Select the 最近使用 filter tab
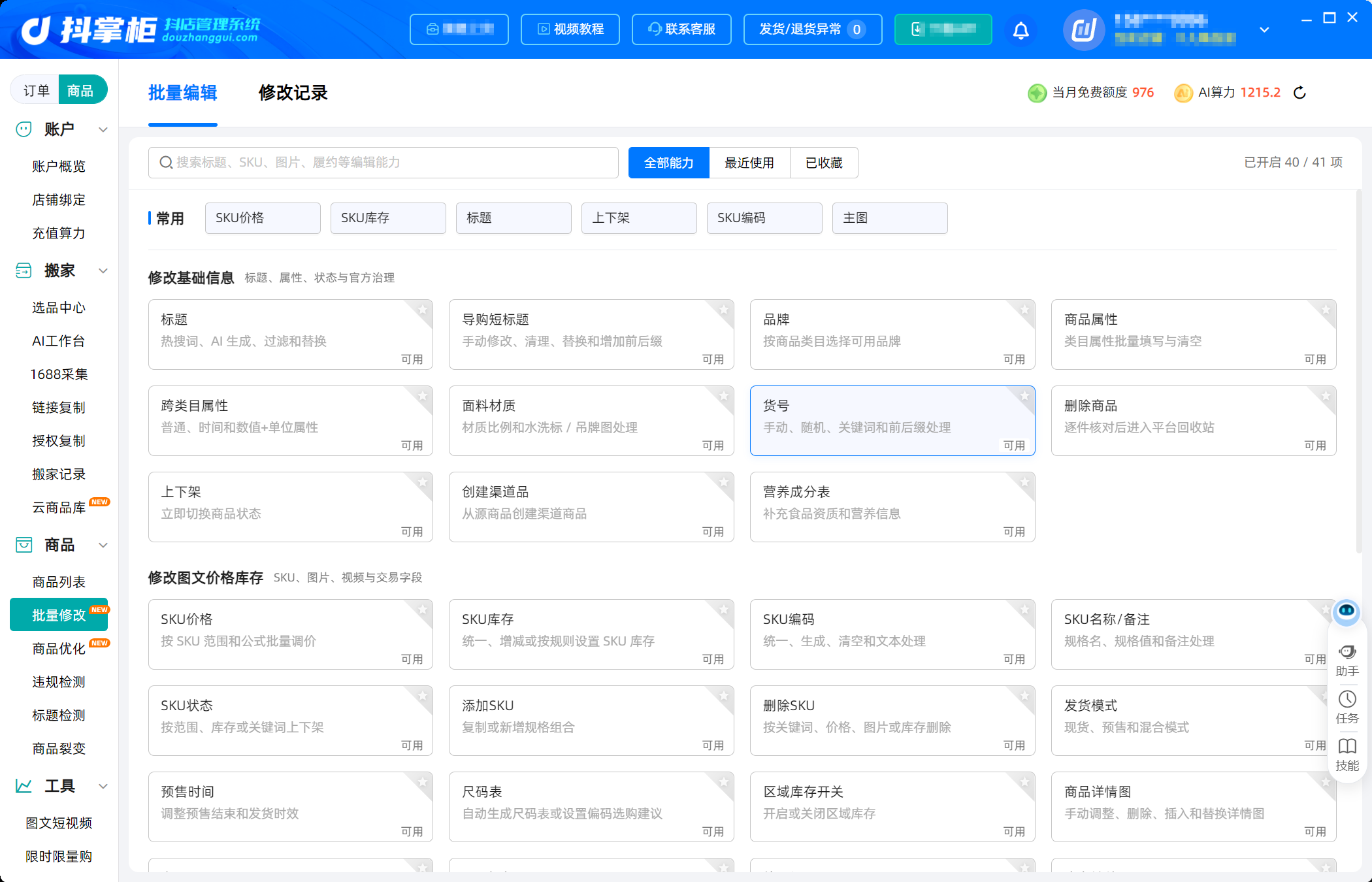Image resolution: width=1372 pixels, height=882 pixels. tap(749, 163)
